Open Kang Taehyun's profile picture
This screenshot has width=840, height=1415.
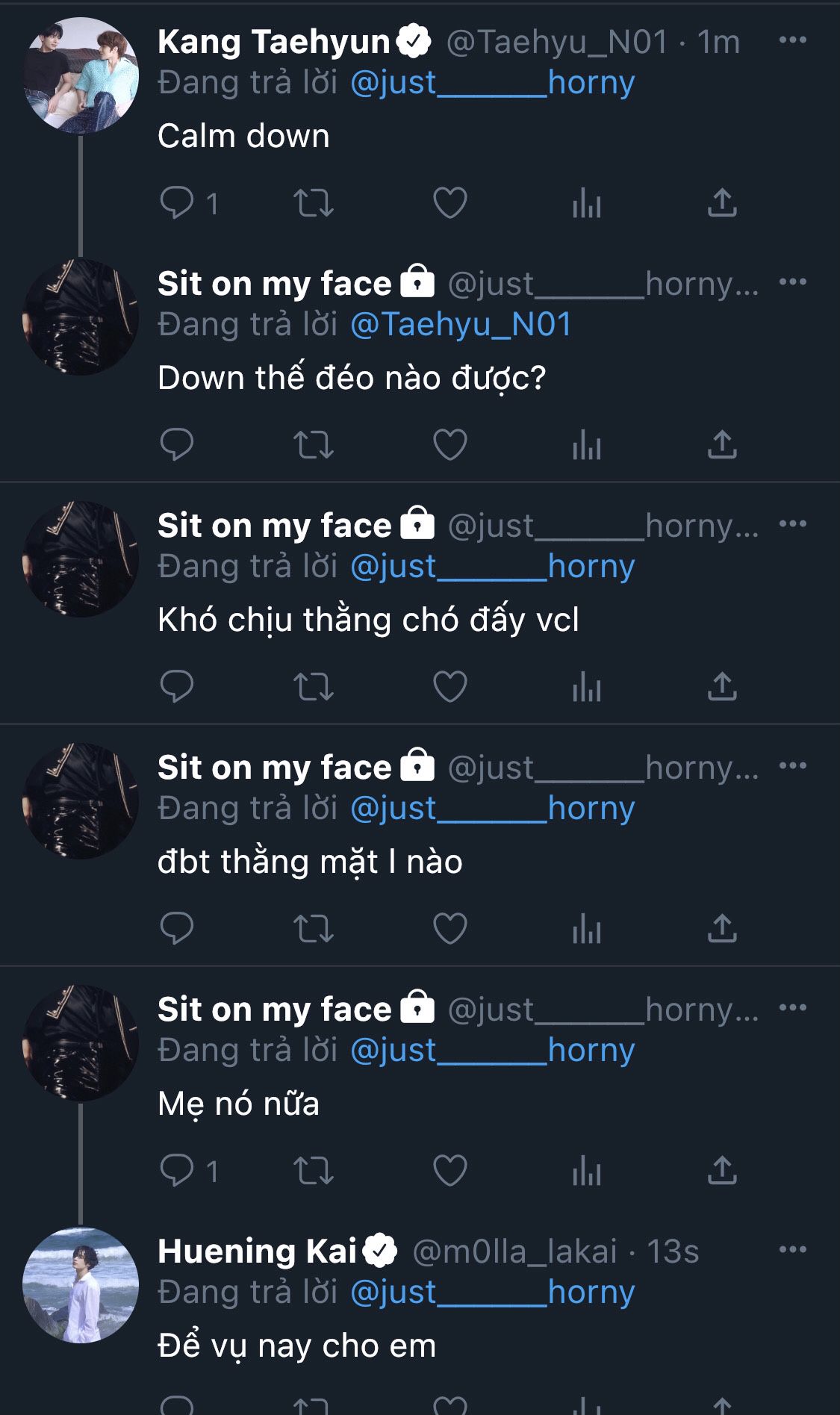[81, 75]
